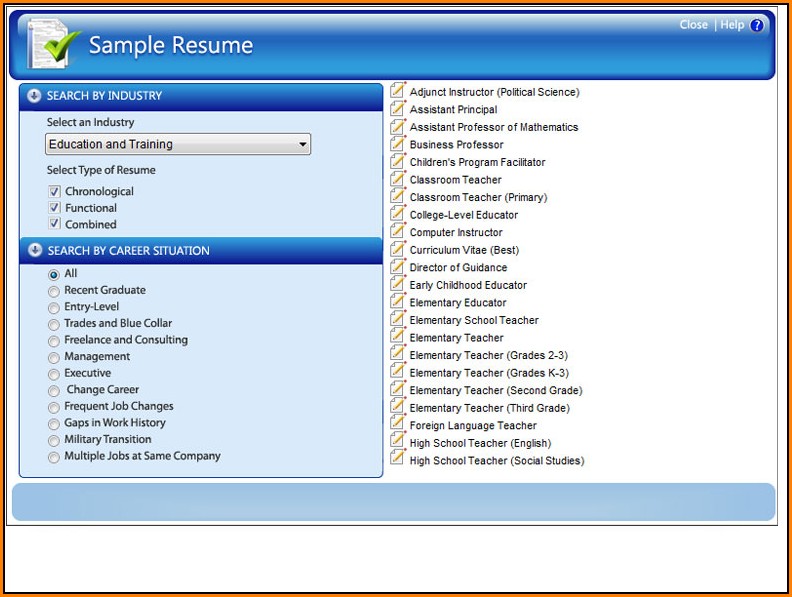792x597 pixels.
Task: Click the document icon beside Computer Instructor
Action: (397, 232)
